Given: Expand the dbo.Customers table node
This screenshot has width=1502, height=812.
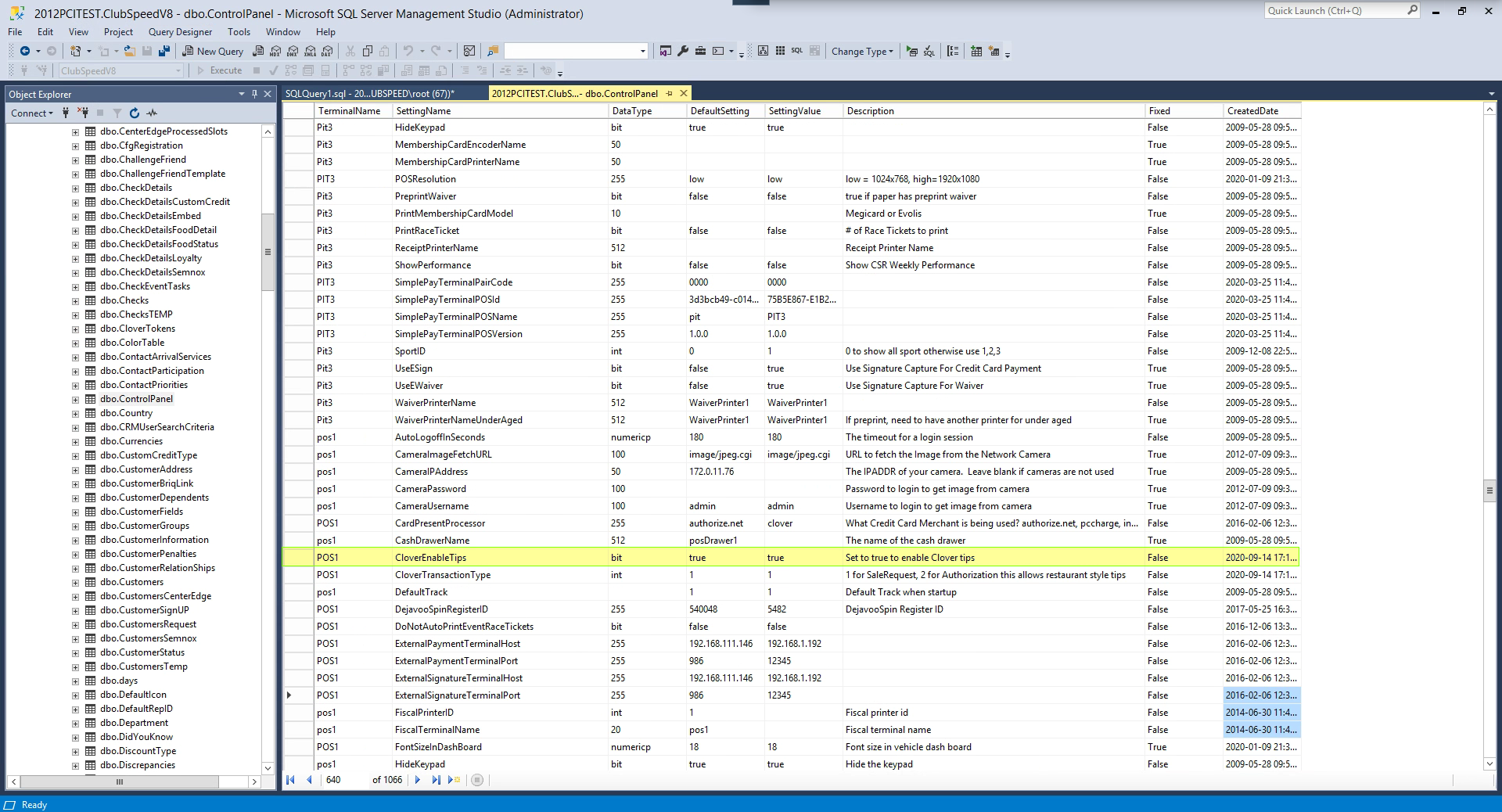Looking at the screenshot, I should click(x=75, y=582).
